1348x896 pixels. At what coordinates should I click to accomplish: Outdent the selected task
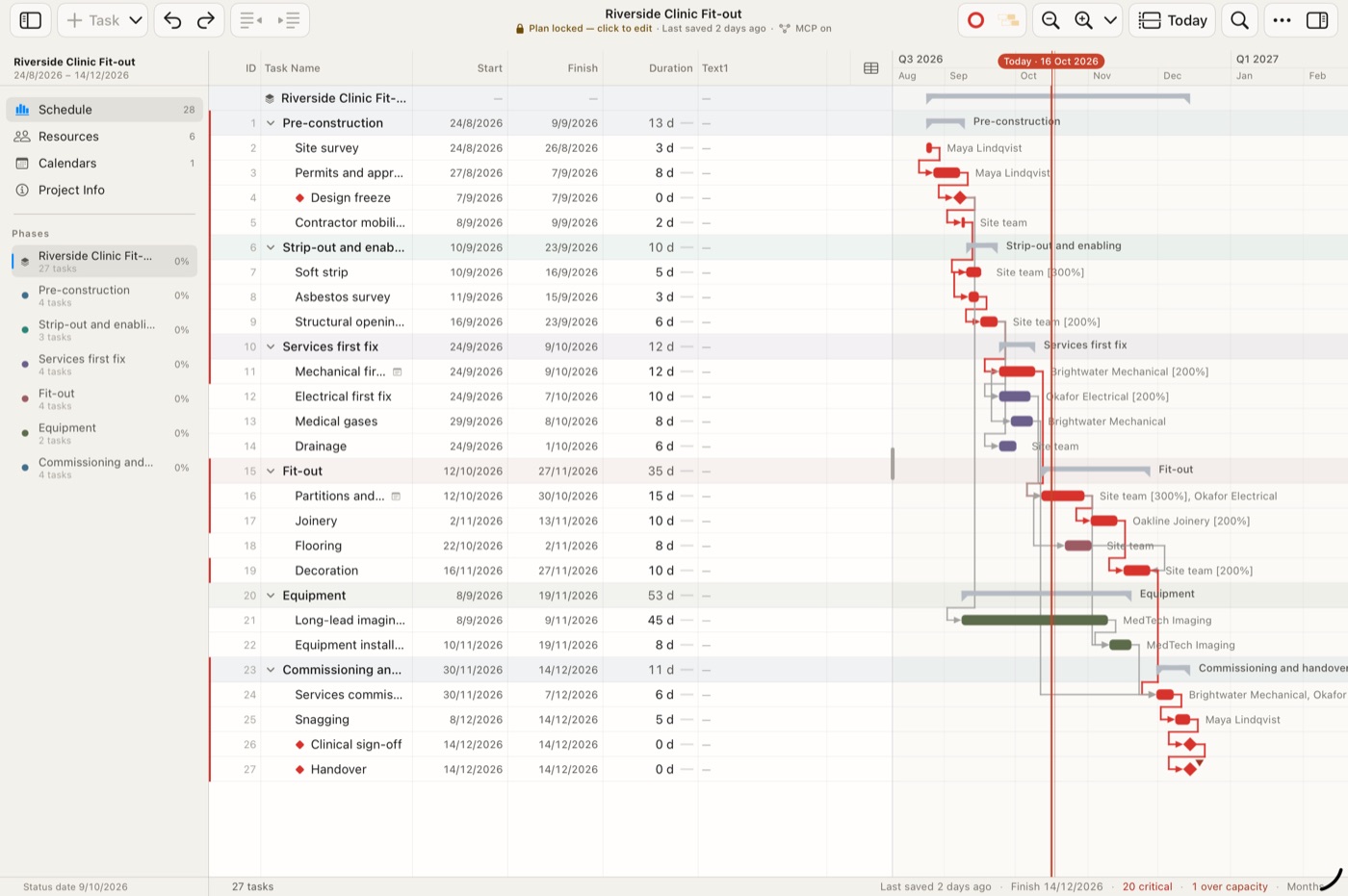[250, 20]
